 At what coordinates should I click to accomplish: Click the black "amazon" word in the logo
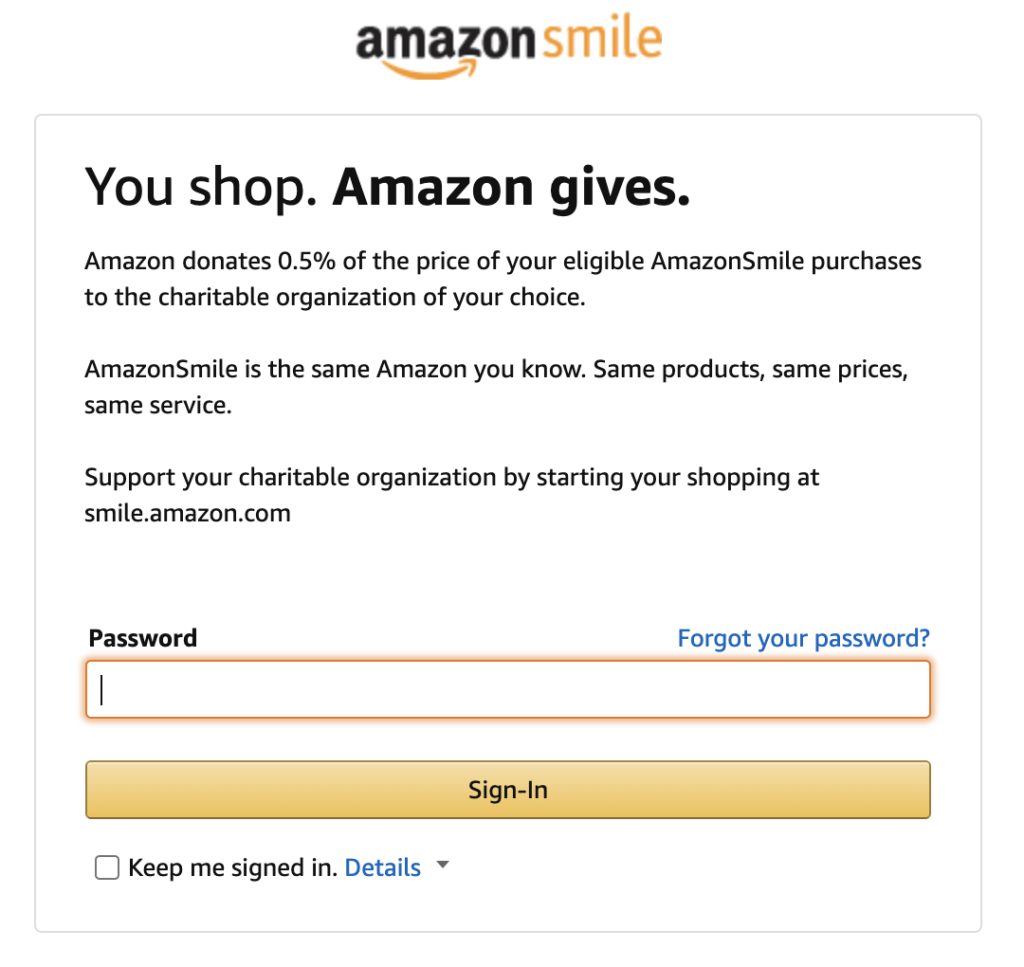coord(447,40)
